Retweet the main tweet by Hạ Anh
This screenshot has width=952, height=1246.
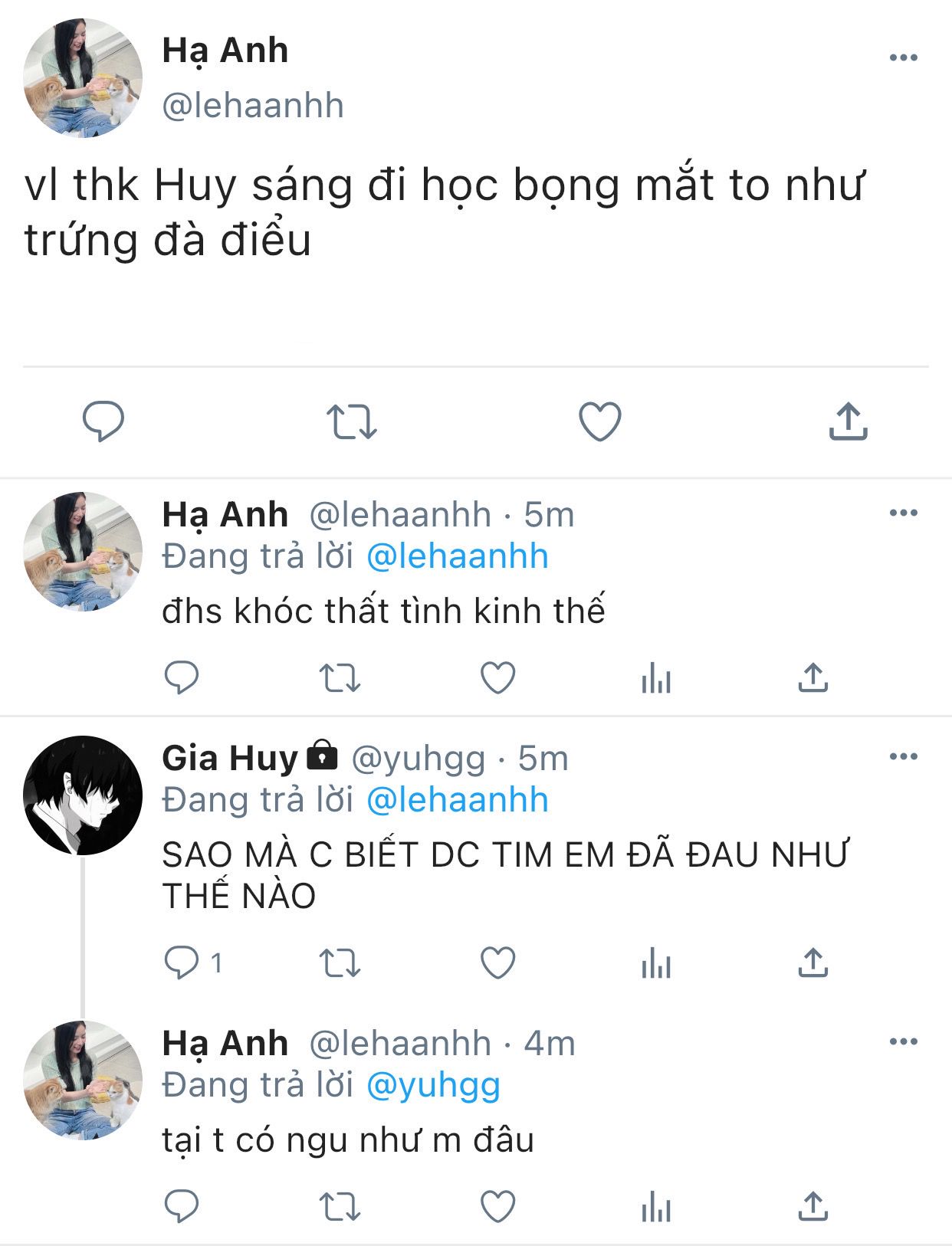351,421
